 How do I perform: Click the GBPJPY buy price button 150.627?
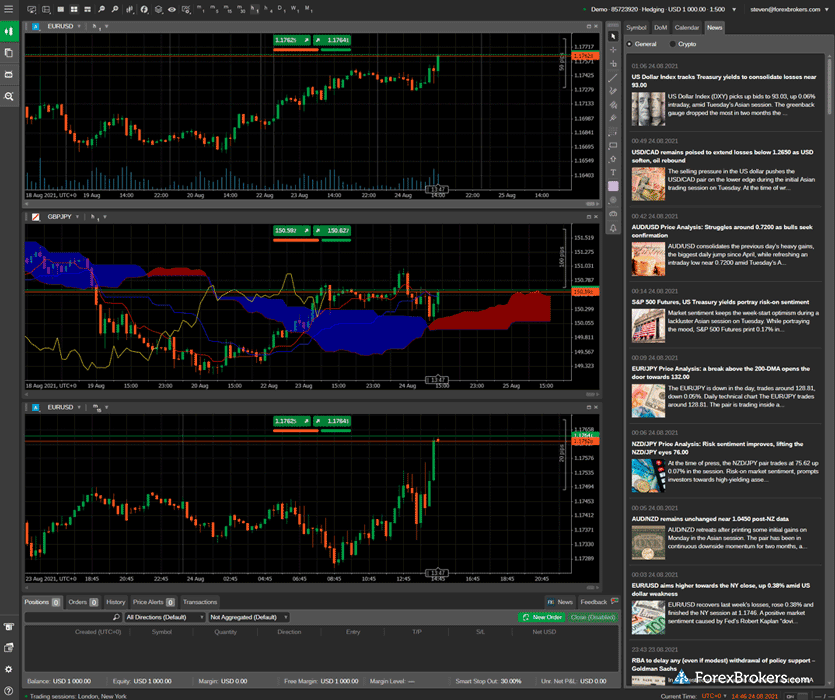(332, 231)
